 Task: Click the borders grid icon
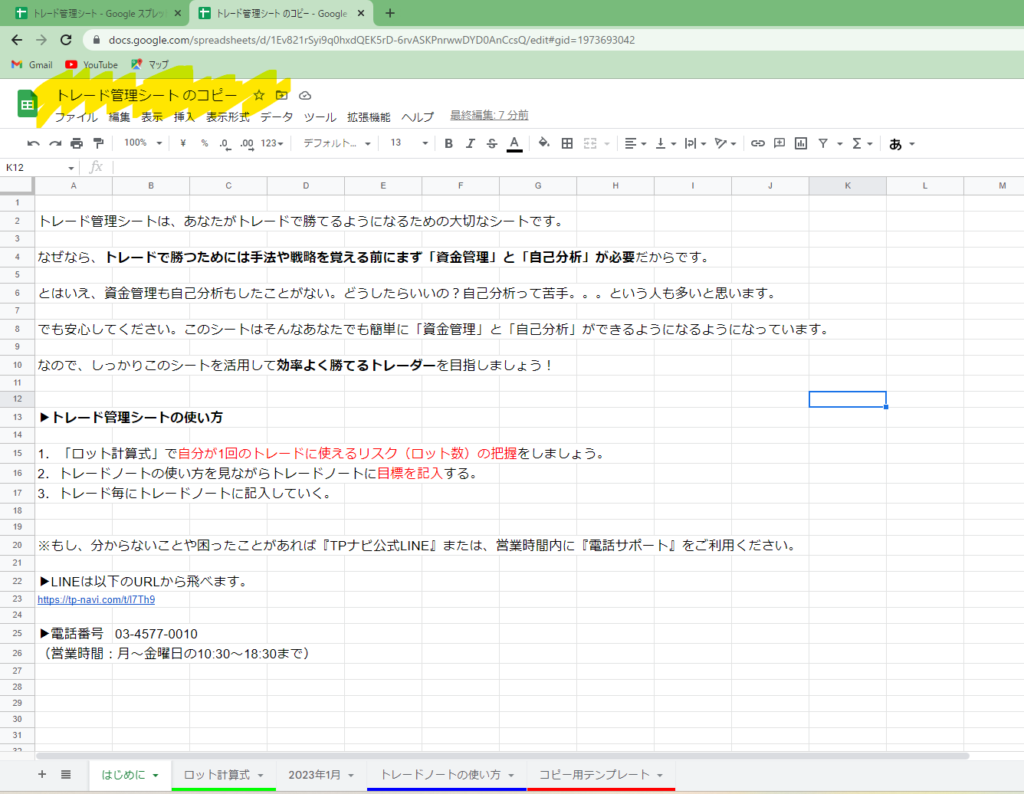tap(567, 144)
